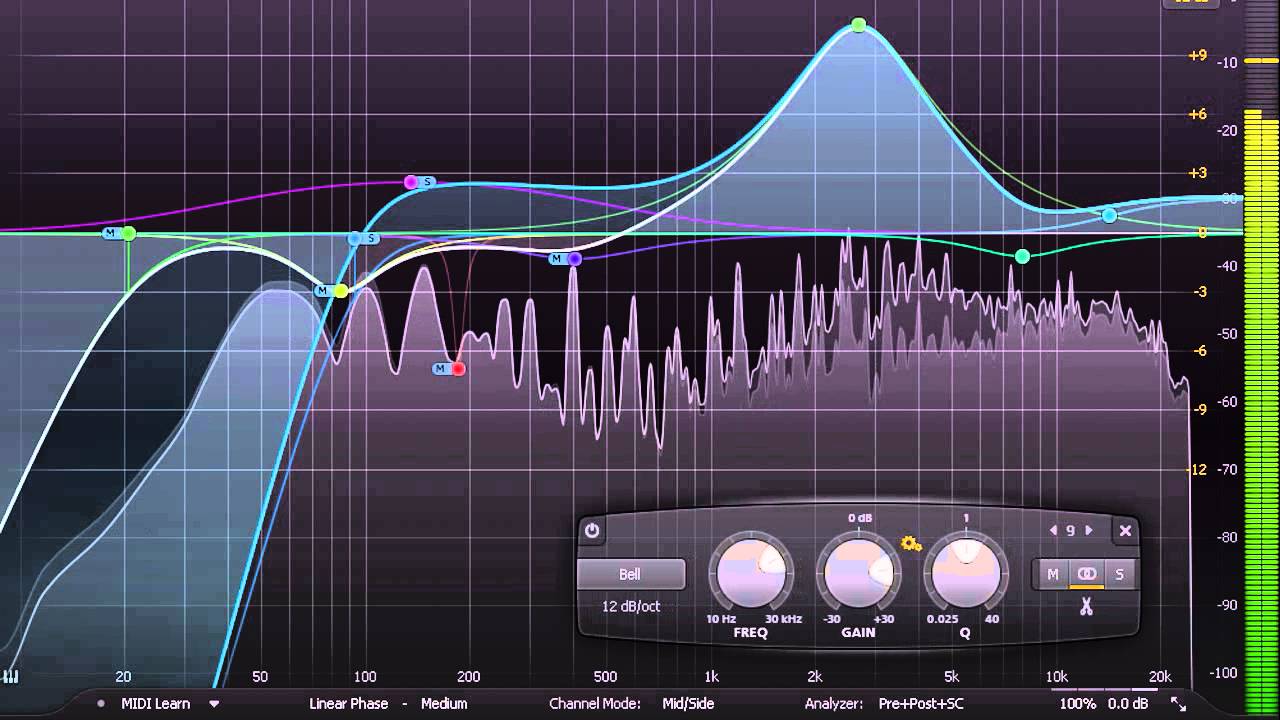Delete band with the X button
Viewport: 1280px width, 720px height.
pos(1125,531)
